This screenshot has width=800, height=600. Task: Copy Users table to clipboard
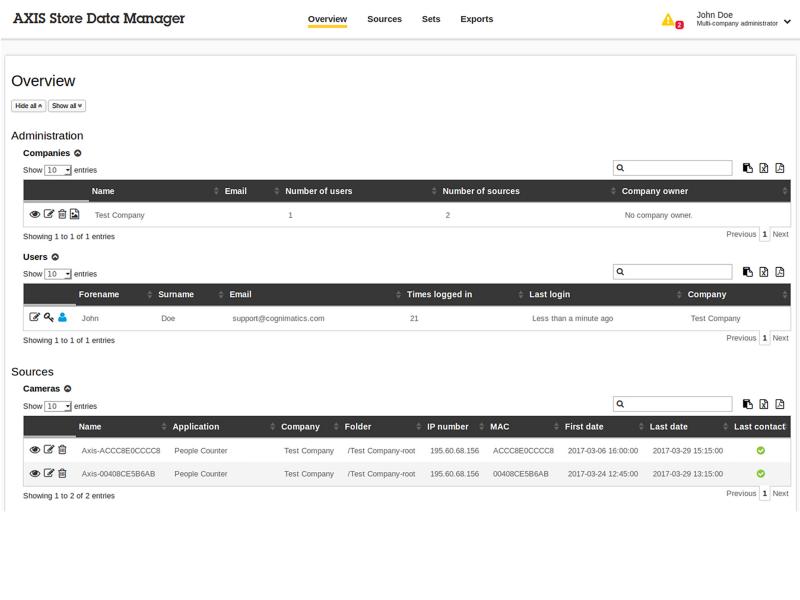tap(747, 272)
